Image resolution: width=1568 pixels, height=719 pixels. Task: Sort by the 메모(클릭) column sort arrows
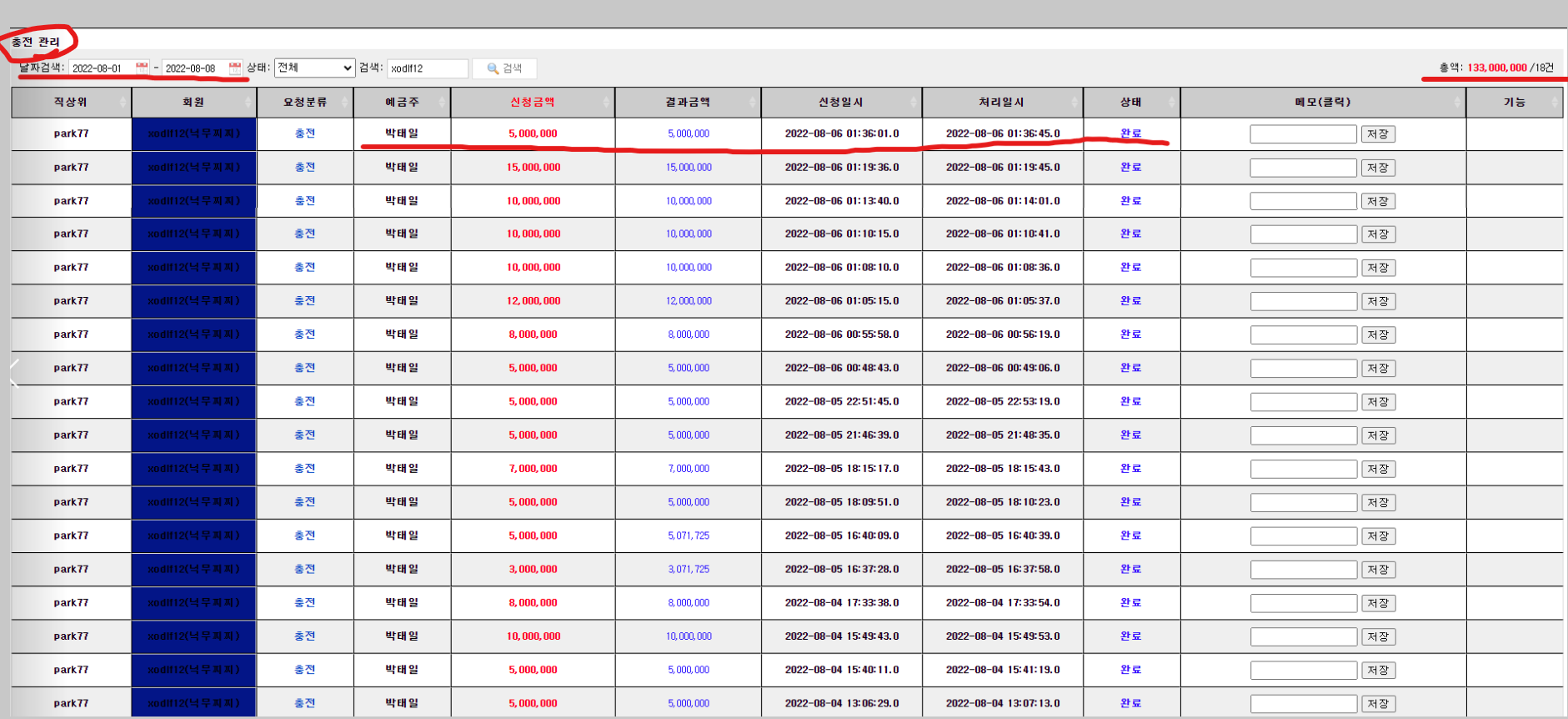(x=1458, y=102)
